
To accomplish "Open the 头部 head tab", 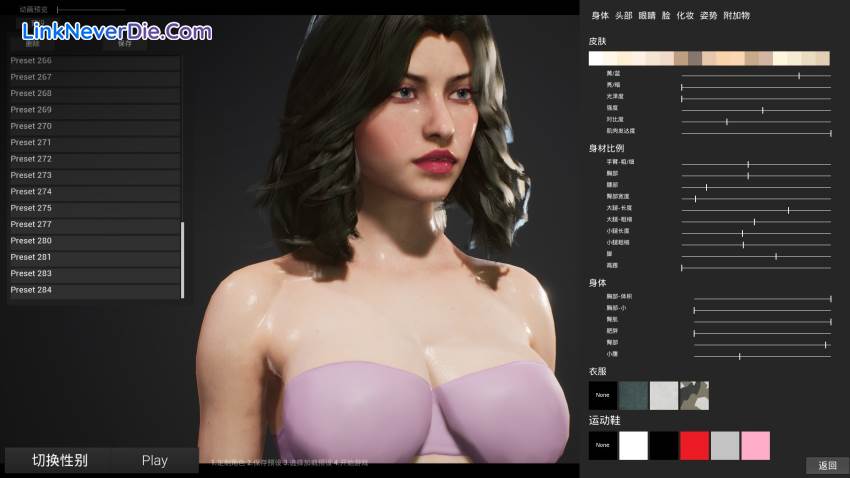I will coord(623,16).
